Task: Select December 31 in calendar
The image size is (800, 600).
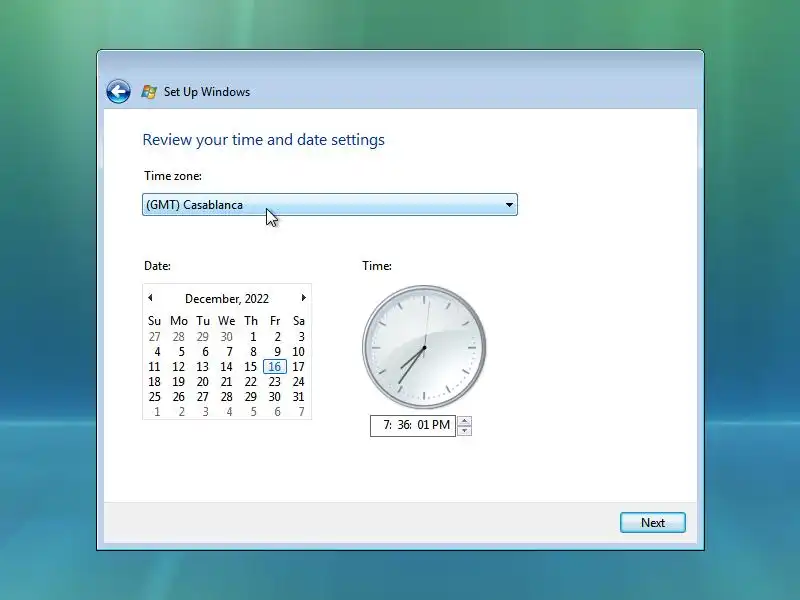Action: pos(298,396)
